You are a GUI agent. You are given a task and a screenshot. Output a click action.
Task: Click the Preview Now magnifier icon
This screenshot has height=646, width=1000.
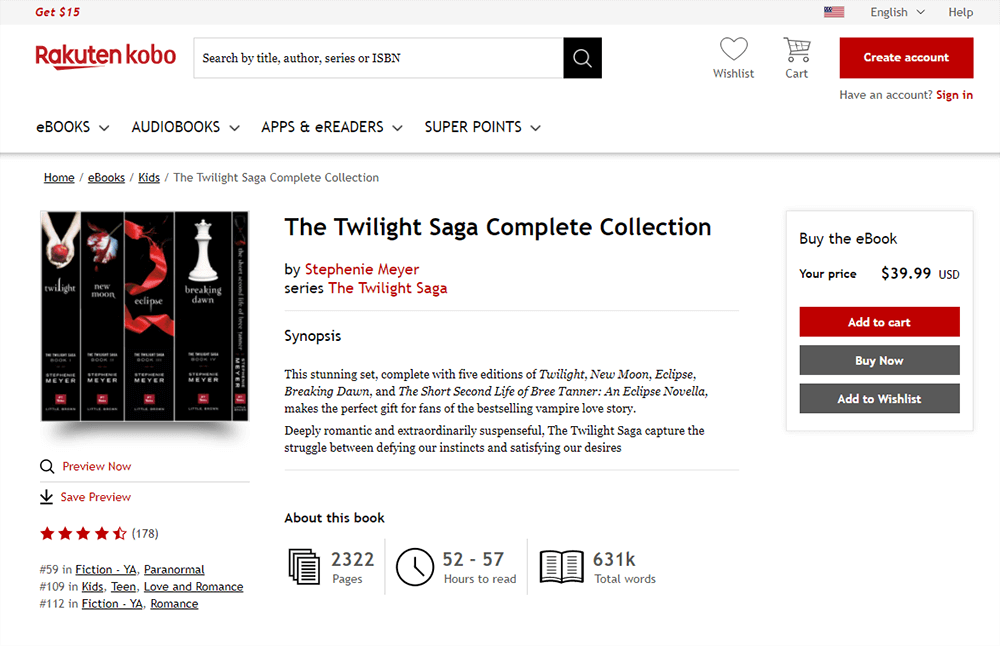coord(47,467)
